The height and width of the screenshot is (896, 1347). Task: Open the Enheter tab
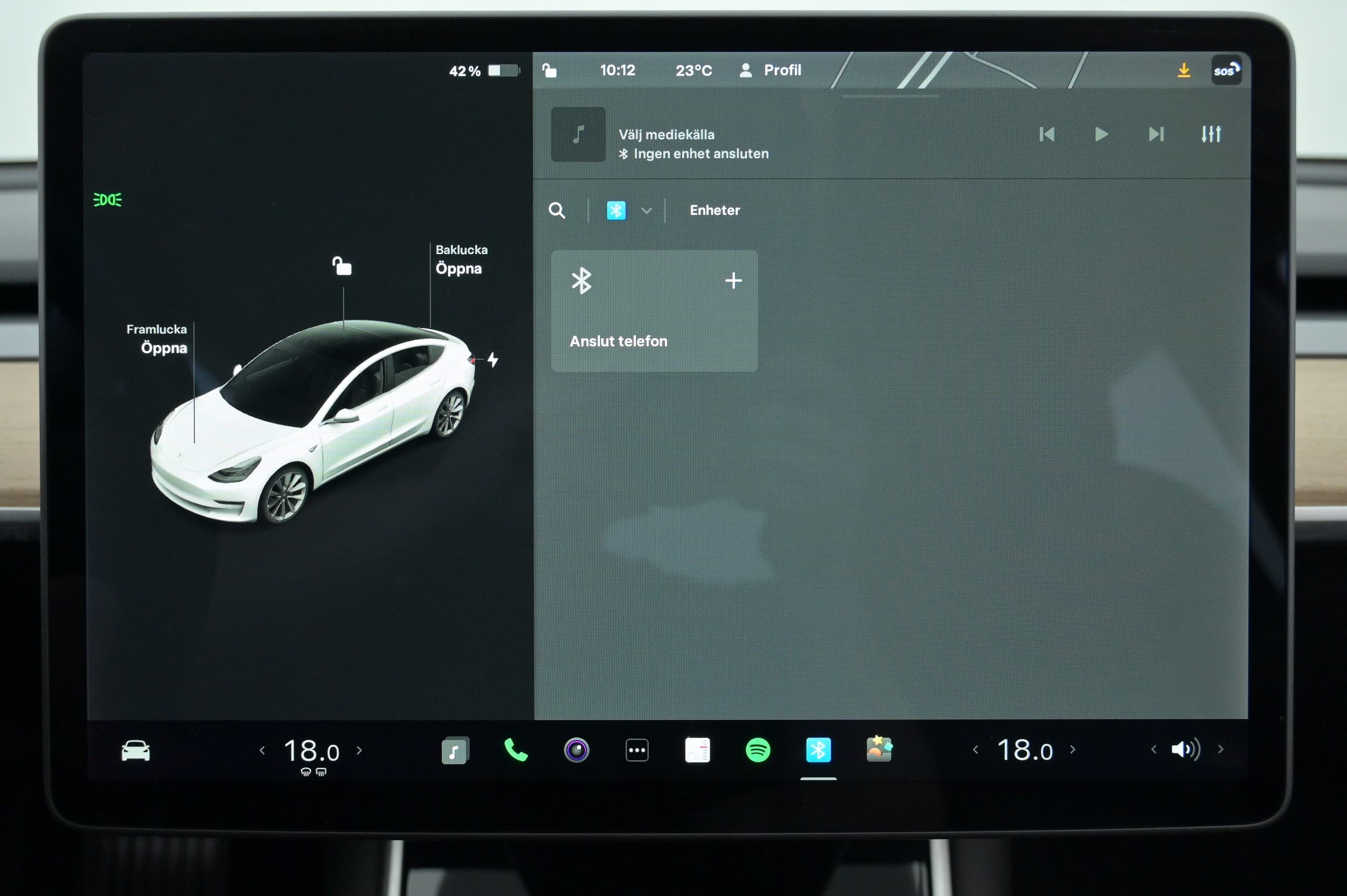(714, 210)
